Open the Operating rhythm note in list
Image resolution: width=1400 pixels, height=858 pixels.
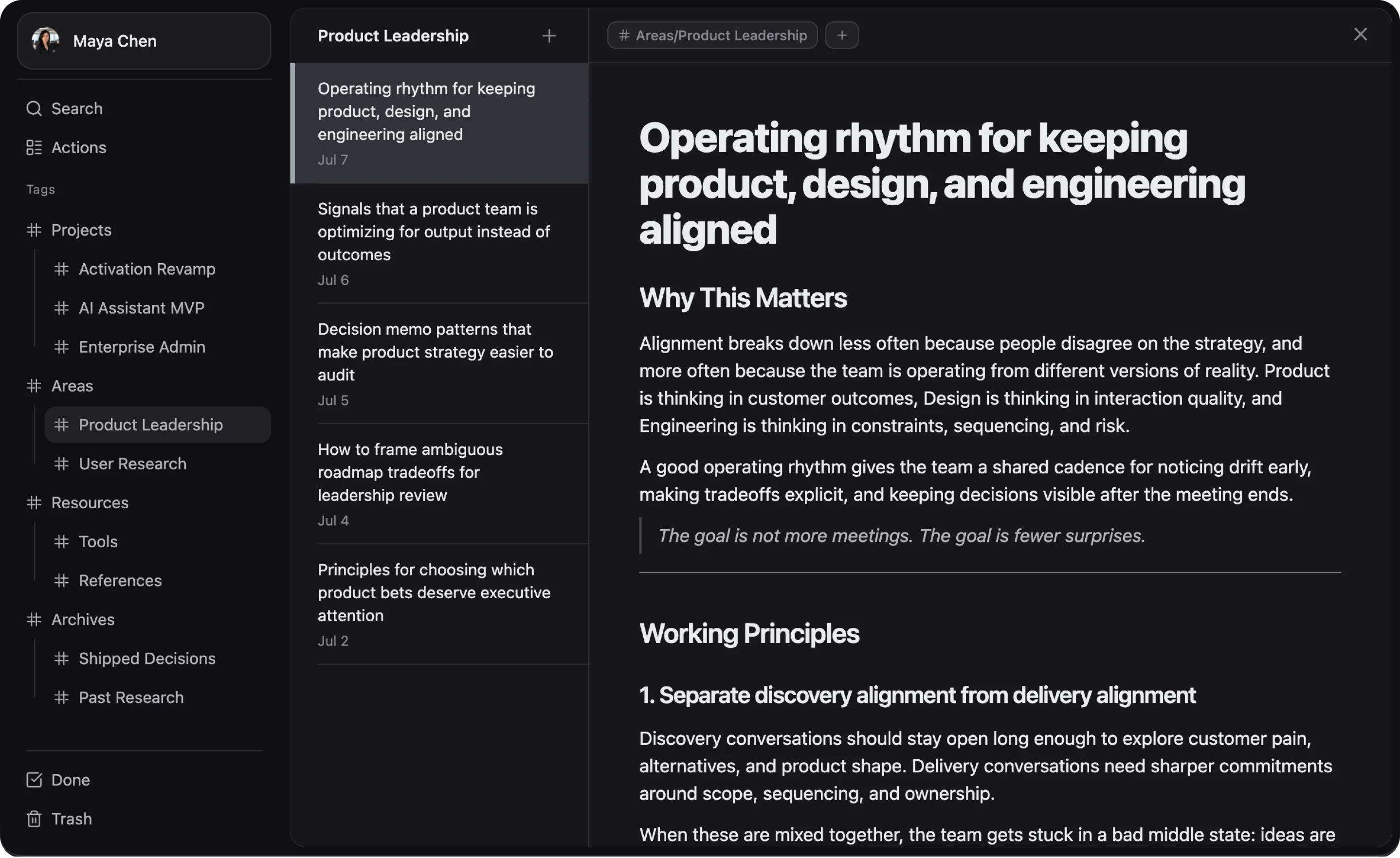(440, 123)
